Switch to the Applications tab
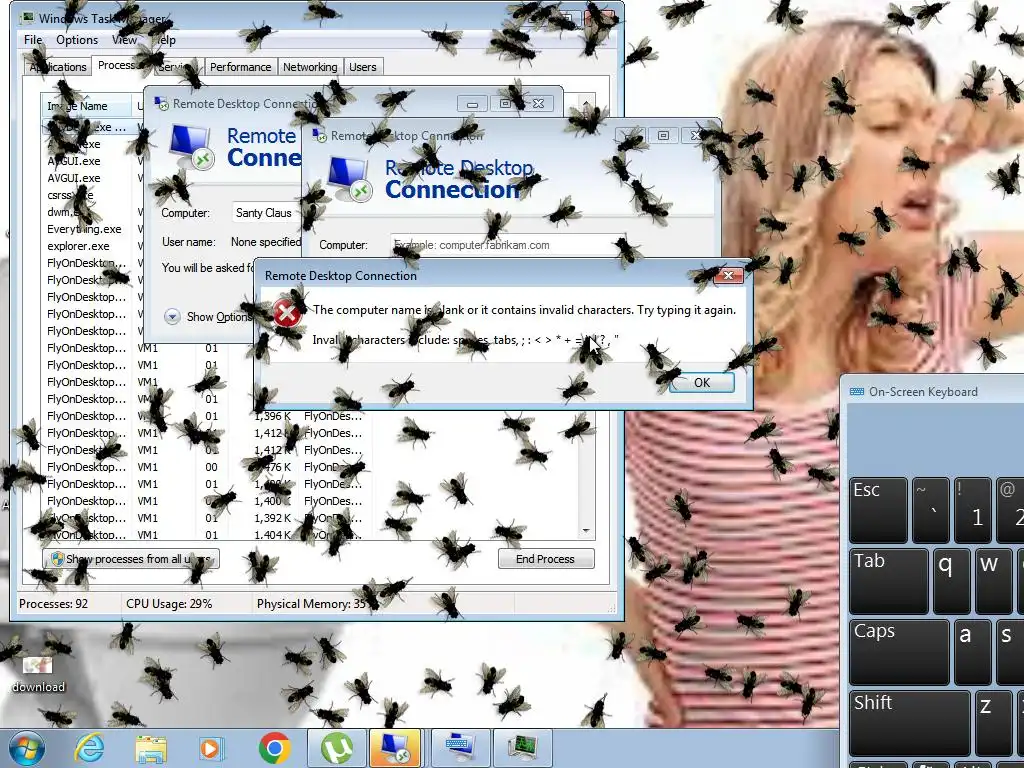Screen dimensions: 1024x768 click(x=58, y=67)
